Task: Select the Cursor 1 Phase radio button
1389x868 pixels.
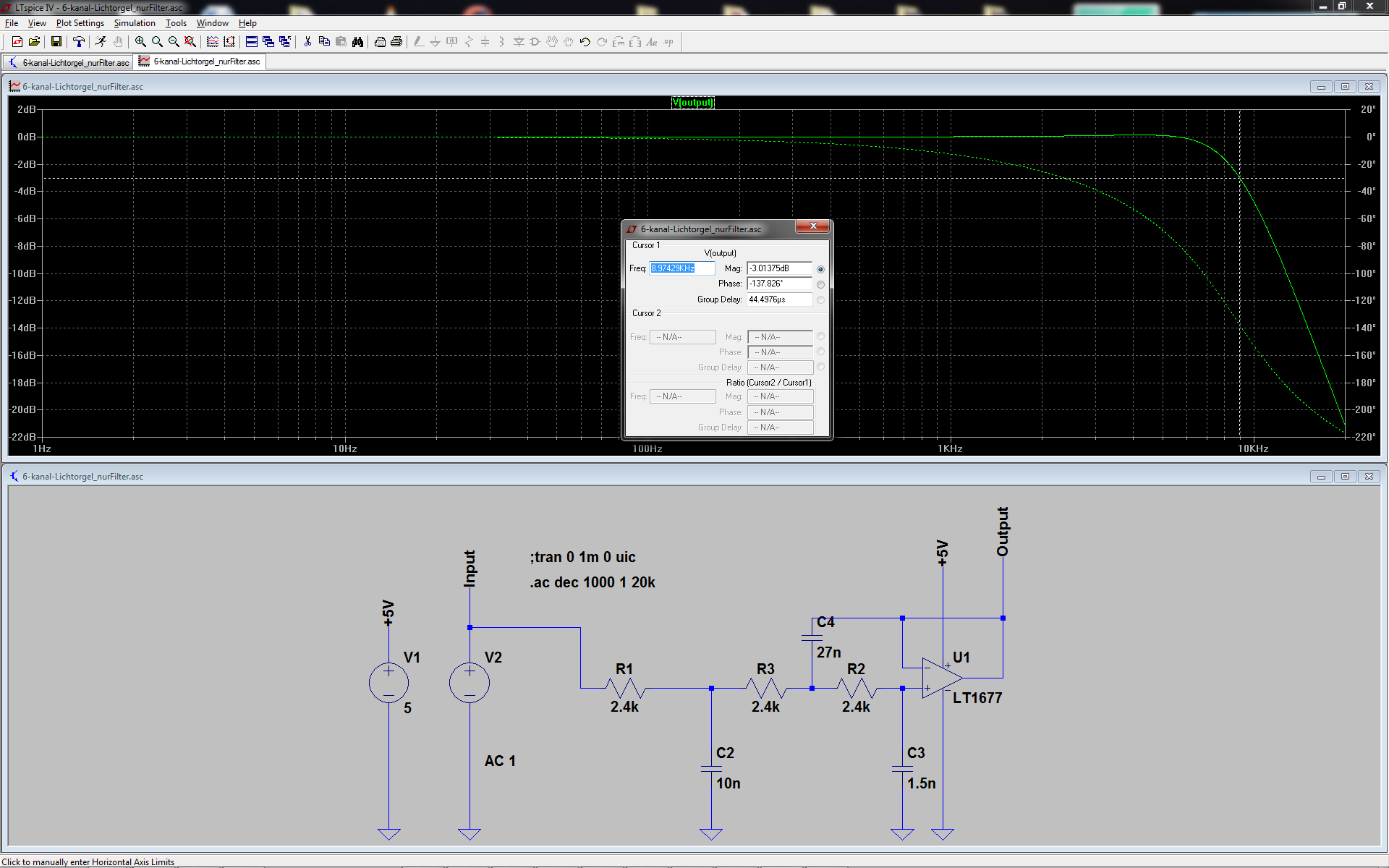Action: point(820,284)
